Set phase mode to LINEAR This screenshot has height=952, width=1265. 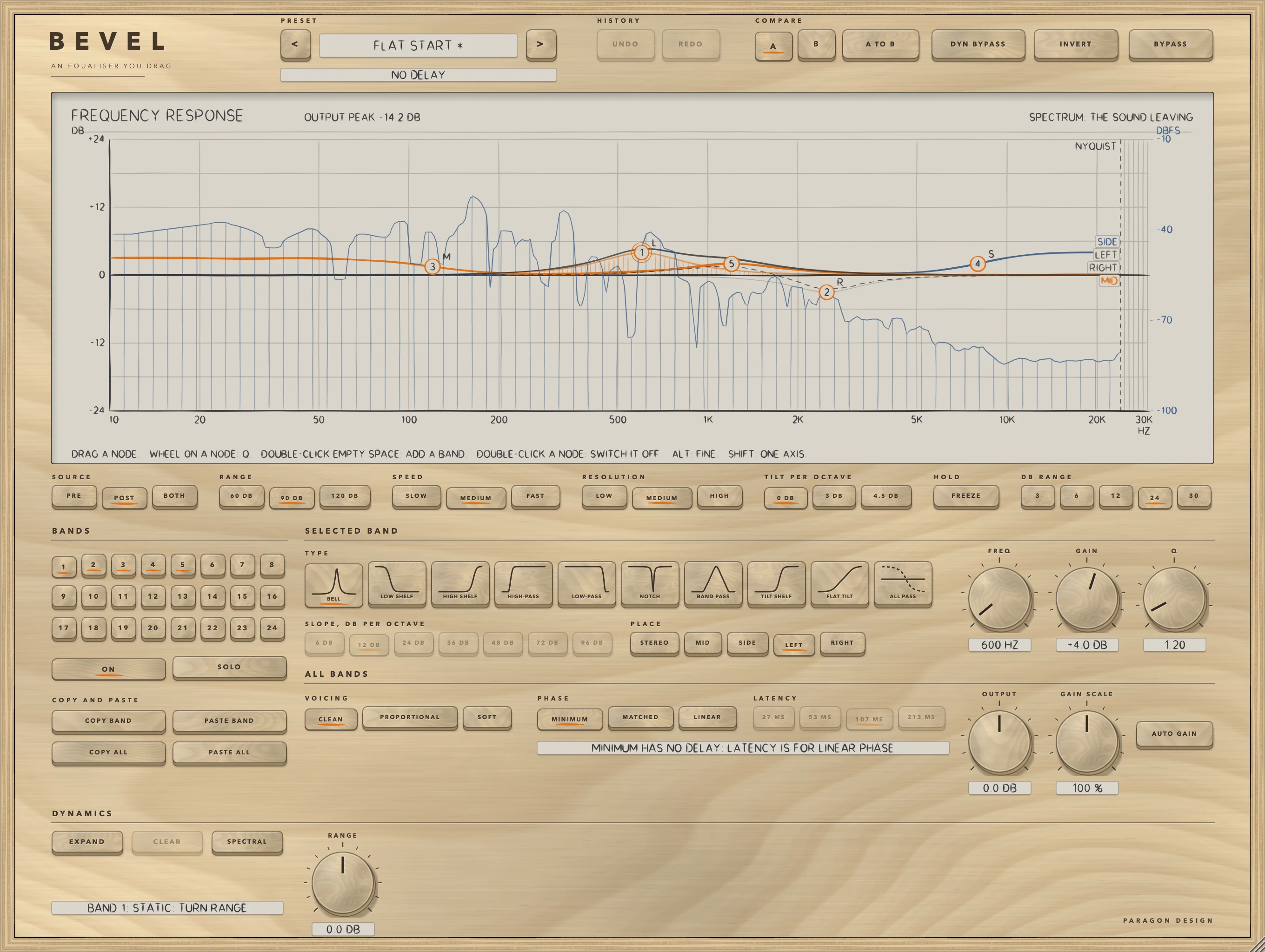click(707, 718)
